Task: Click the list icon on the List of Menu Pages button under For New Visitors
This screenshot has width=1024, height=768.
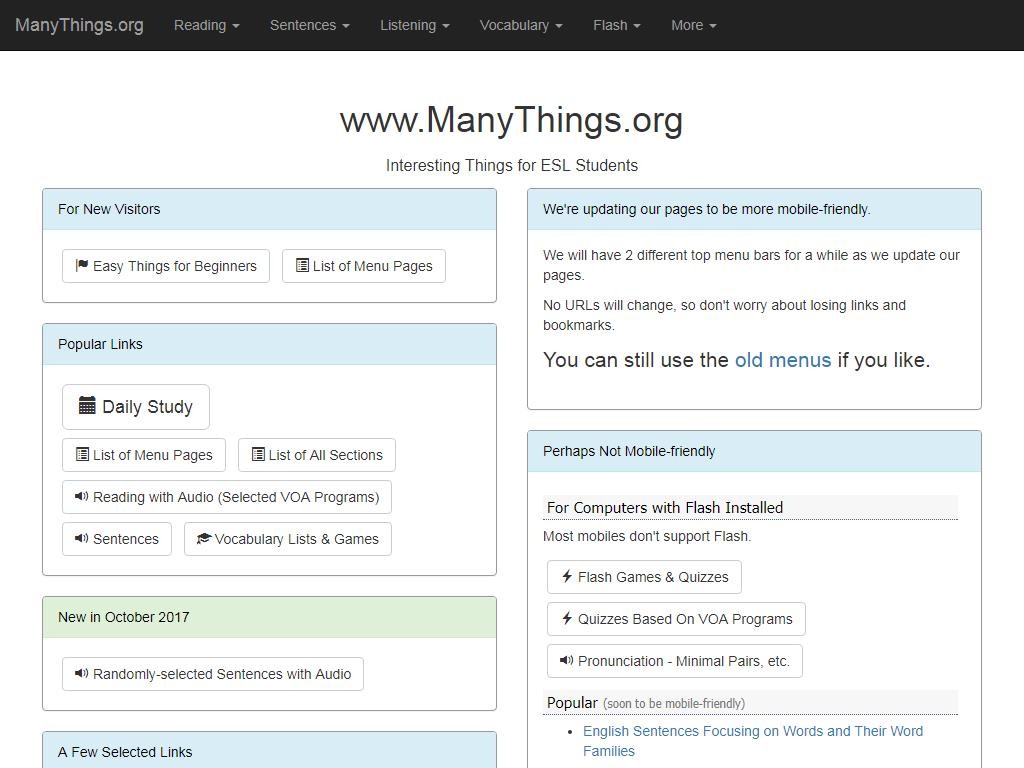Action: (x=302, y=265)
